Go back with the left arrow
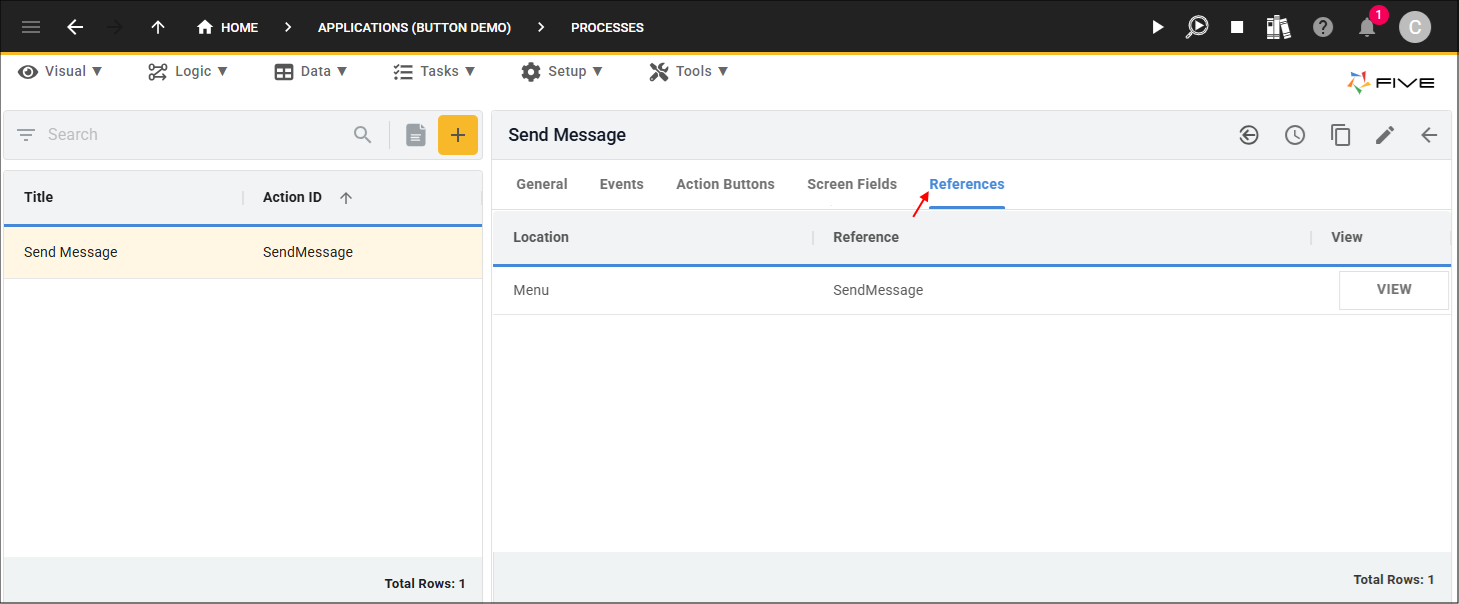This screenshot has width=1459, height=604. (x=75, y=27)
